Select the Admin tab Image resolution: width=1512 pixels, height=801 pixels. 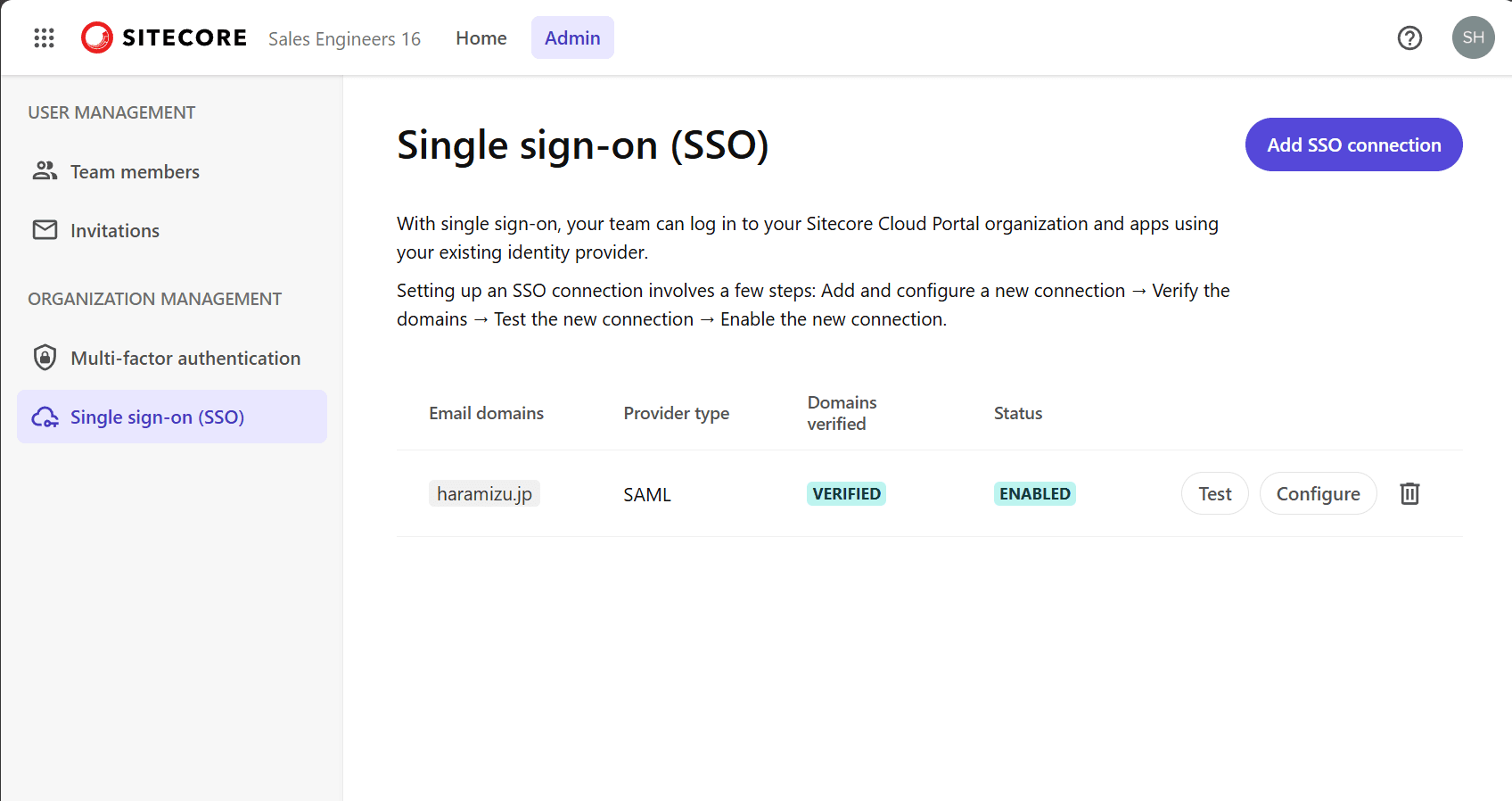[572, 37]
